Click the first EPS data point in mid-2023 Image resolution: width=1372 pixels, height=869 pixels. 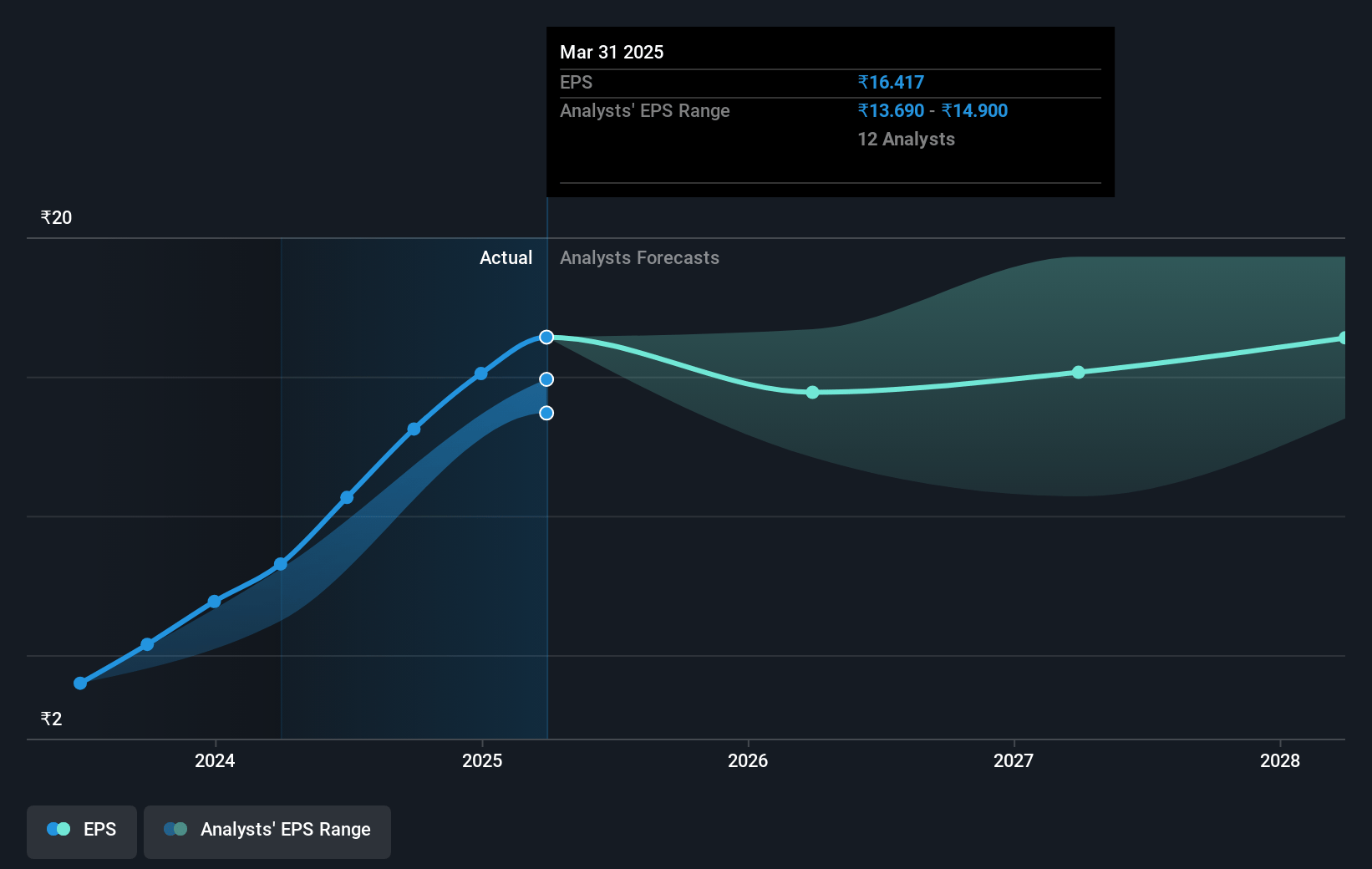(80, 683)
